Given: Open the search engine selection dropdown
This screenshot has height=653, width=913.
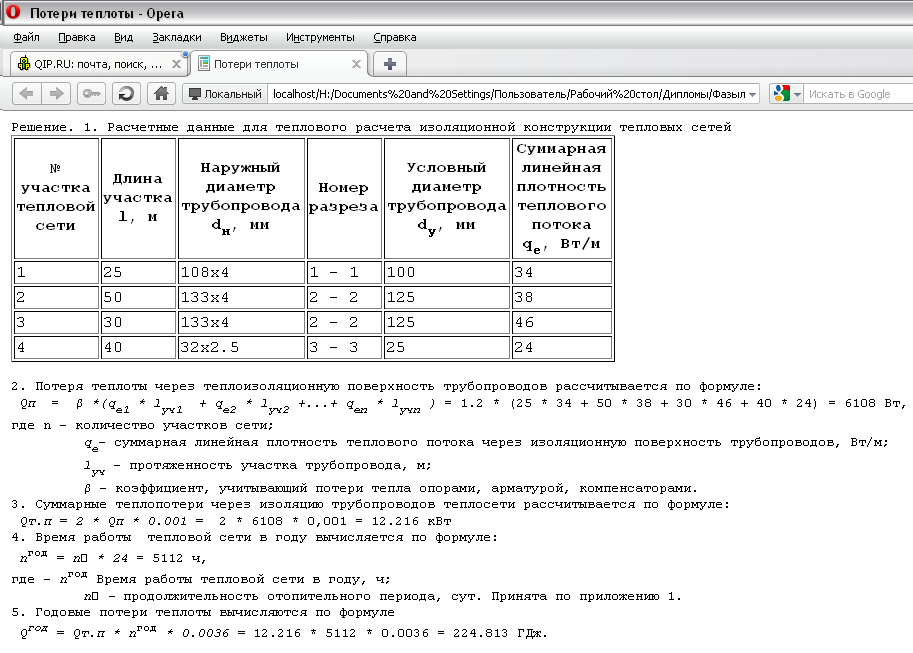Looking at the screenshot, I should click(x=797, y=94).
